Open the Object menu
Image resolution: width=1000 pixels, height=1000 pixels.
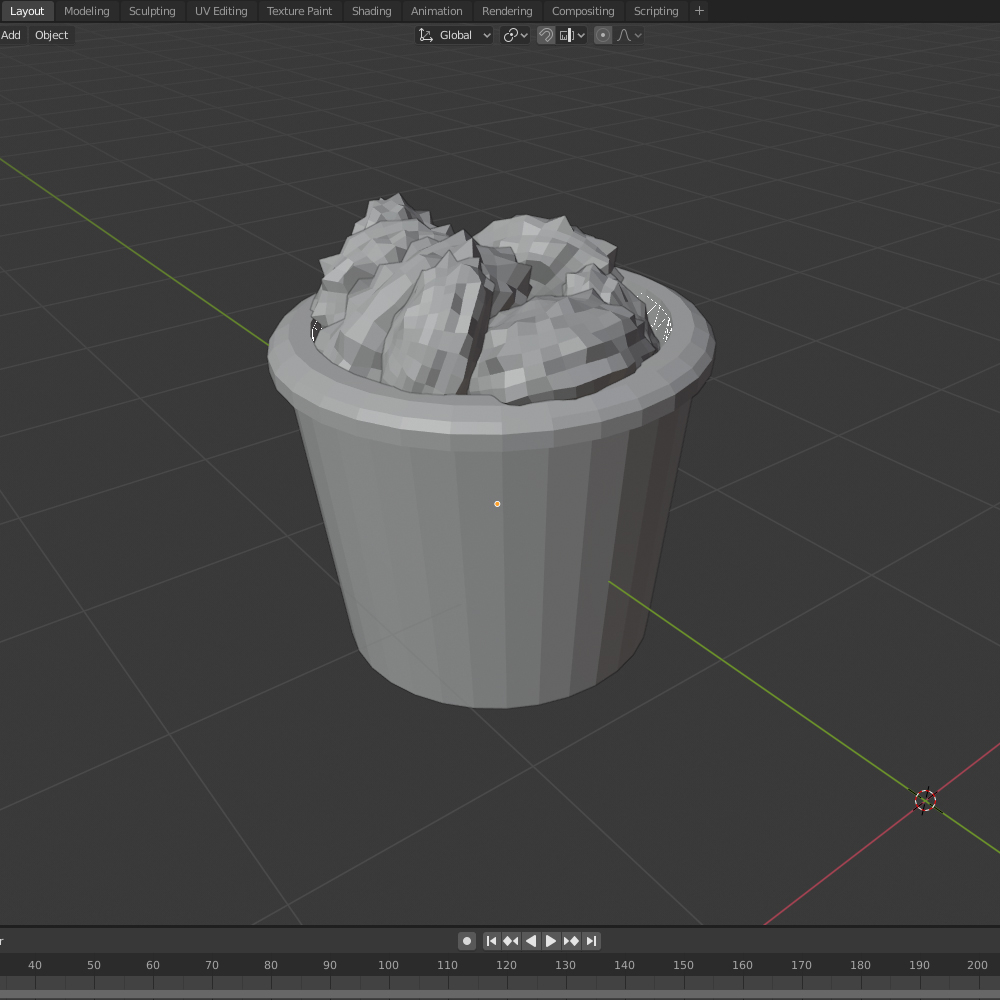(x=52, y=35)
